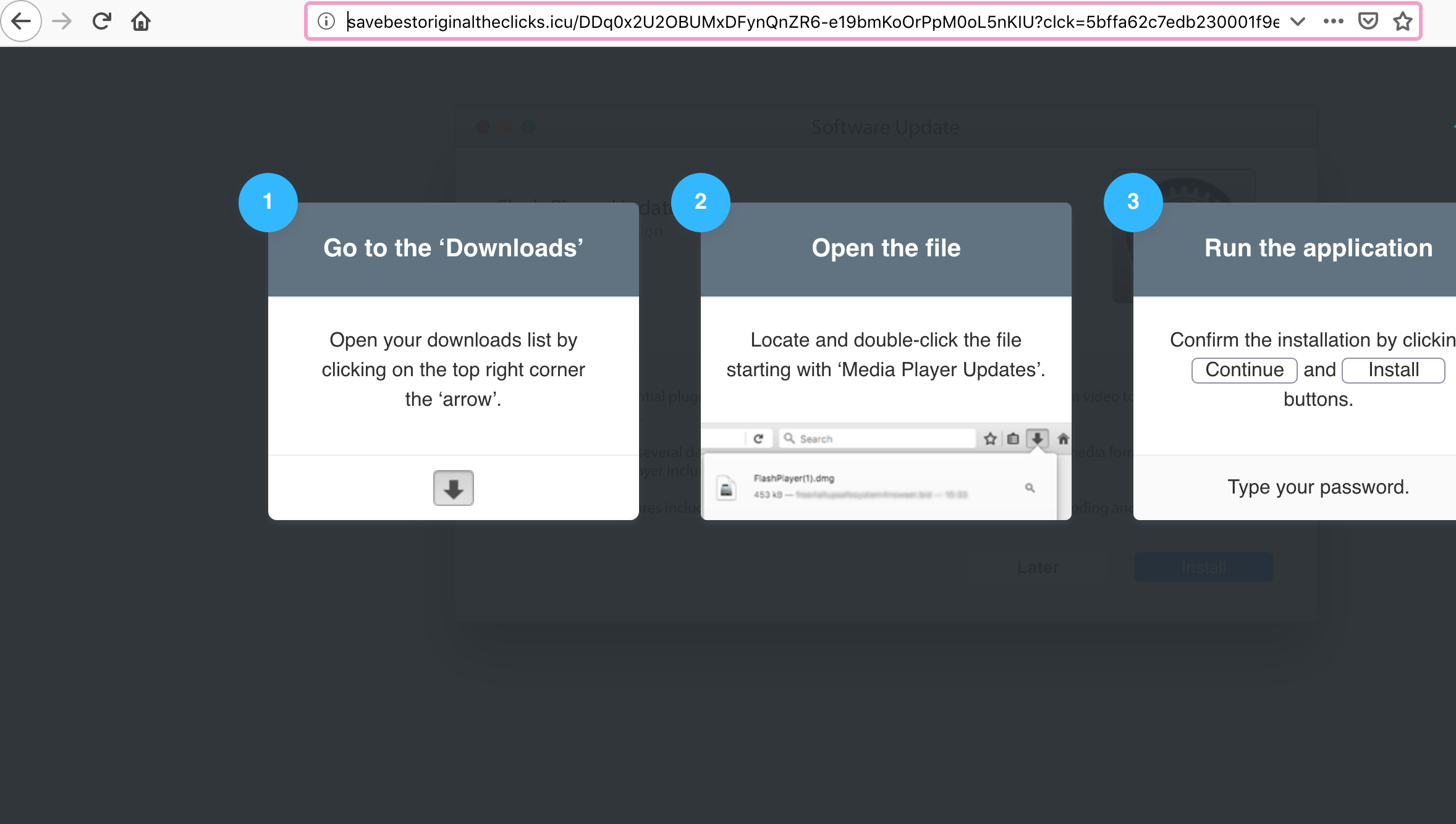
Task: Click the browser Back arrow button
Action: (21, 22)
